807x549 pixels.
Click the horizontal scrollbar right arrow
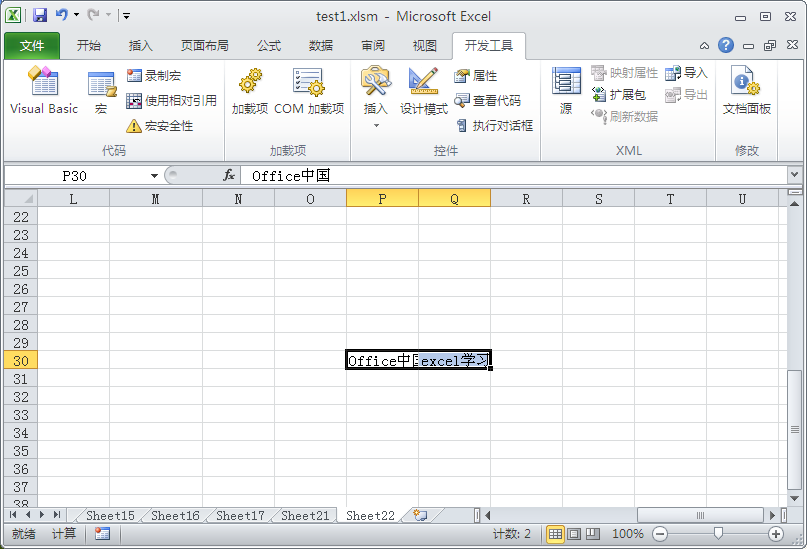(x=773, y=515)
